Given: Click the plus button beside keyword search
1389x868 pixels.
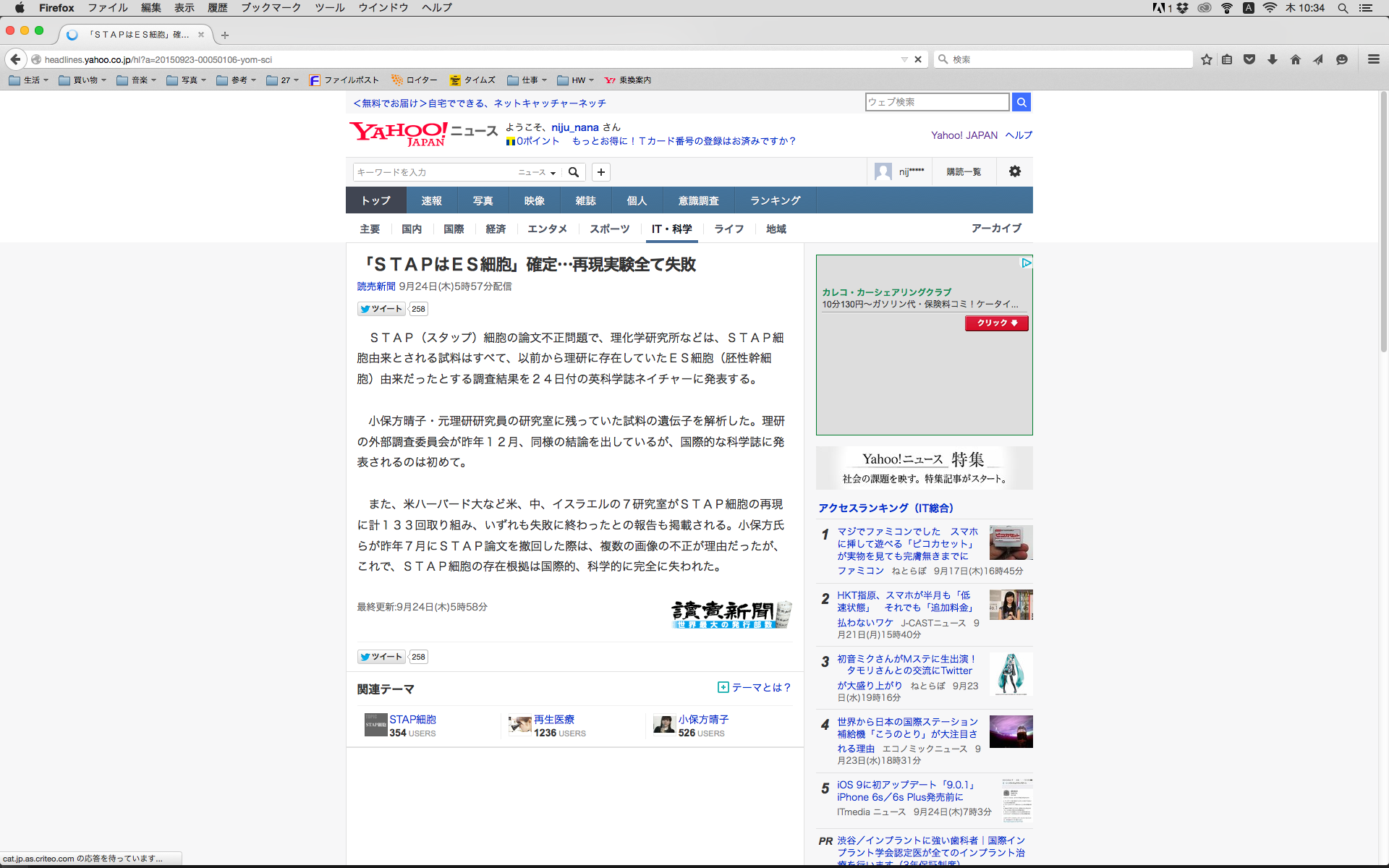Looking at the screenshot, I should (x=600, y=172).
